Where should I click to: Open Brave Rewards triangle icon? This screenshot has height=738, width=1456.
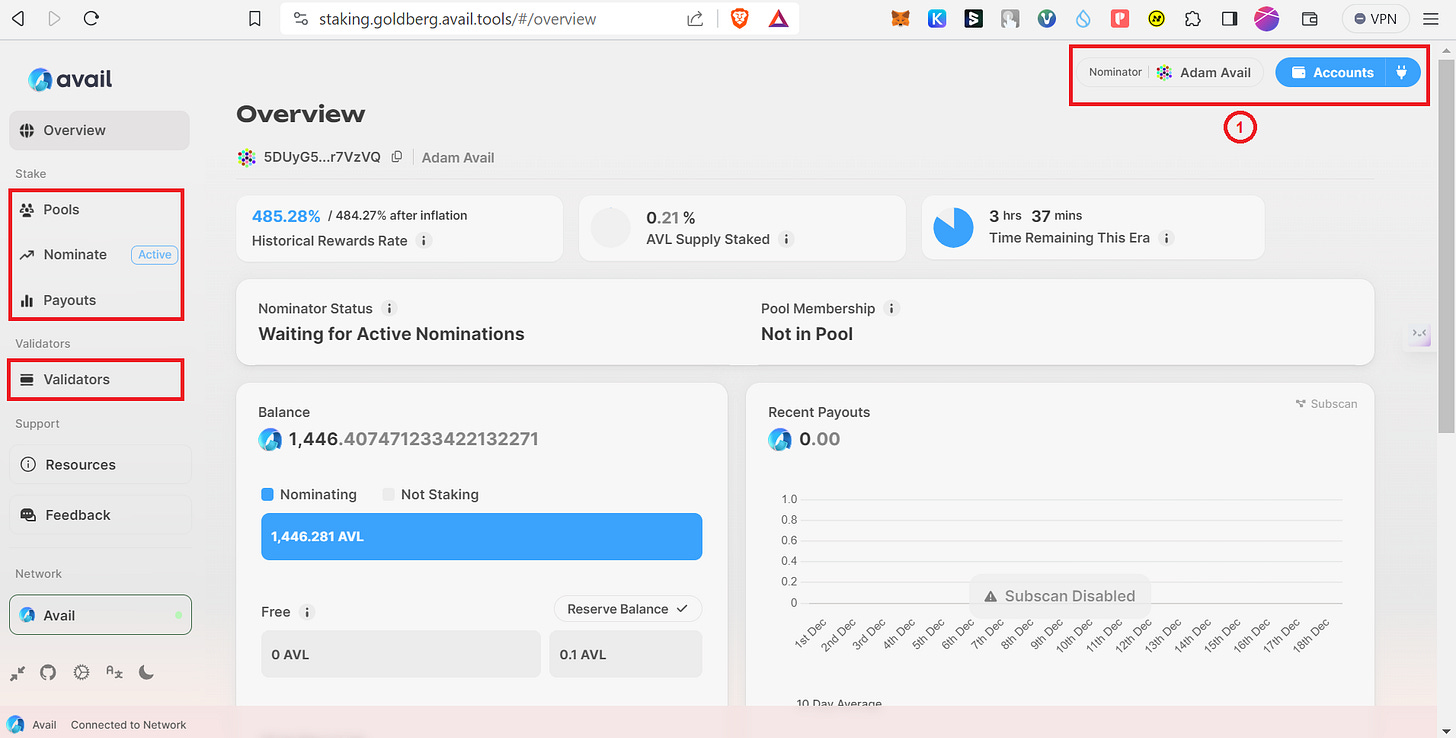coord(778,18)
